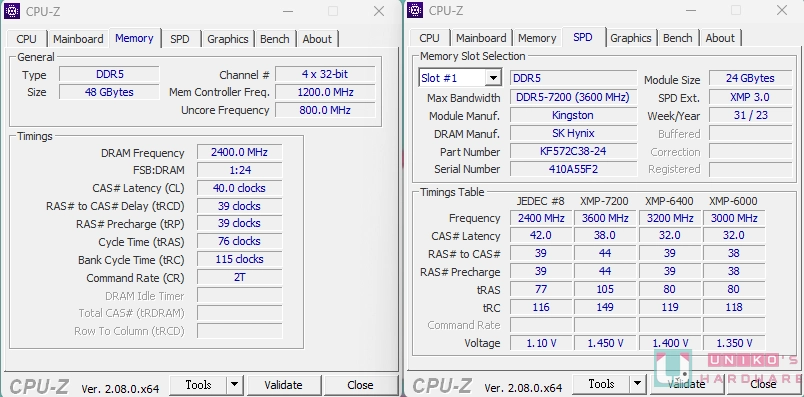Click the KF572C38-24 part number
This screenshot has height=397, width=804.
573,152
